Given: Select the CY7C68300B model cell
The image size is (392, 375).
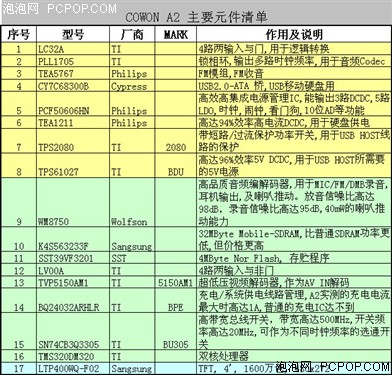Looking at the screenshot, I should coord(73,86).
